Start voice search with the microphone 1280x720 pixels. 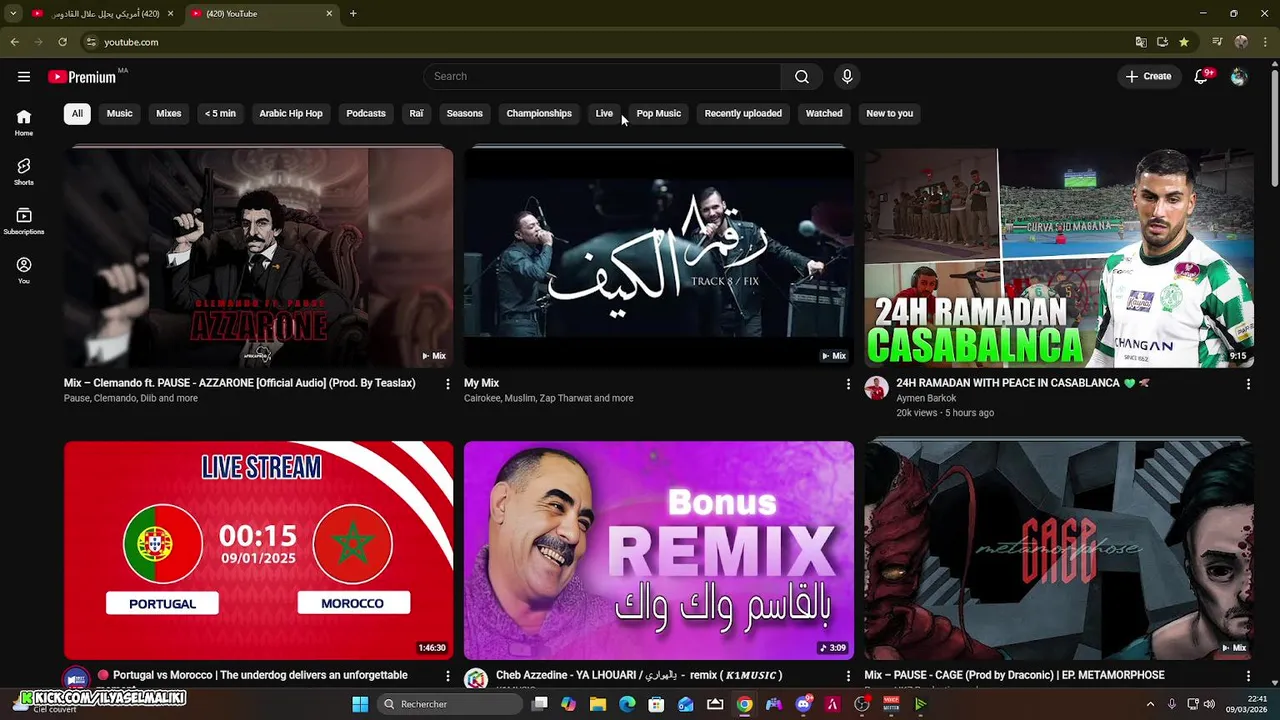(x=847, y=76)
